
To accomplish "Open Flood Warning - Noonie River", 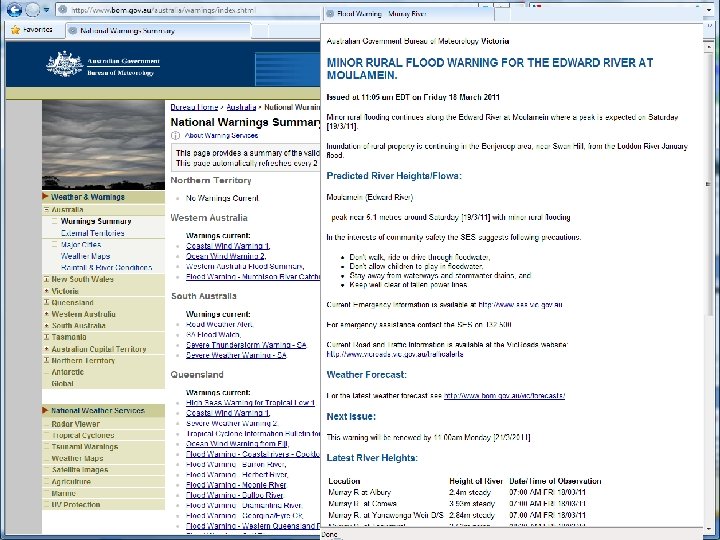I will tap(236, 485).
